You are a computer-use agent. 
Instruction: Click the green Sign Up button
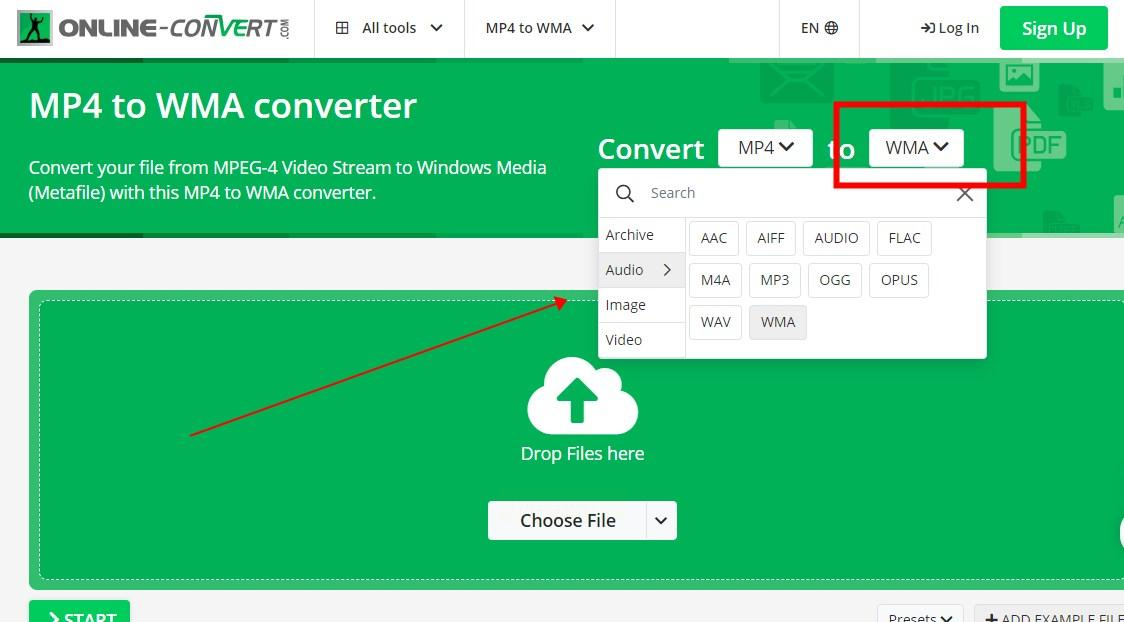point(1054,28)
